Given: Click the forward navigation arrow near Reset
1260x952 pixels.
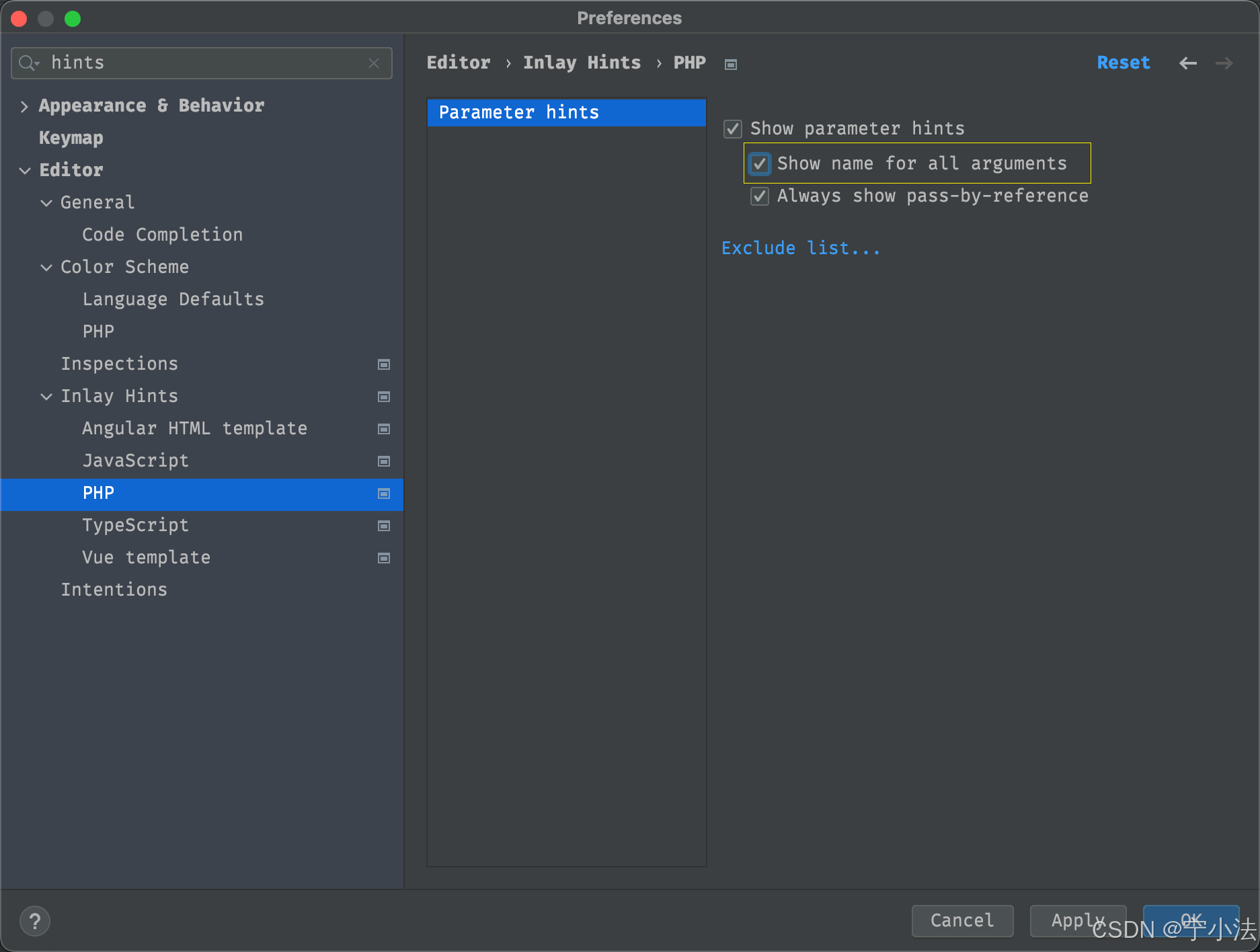Looking at the screenshot, I should click(1224, 63).
